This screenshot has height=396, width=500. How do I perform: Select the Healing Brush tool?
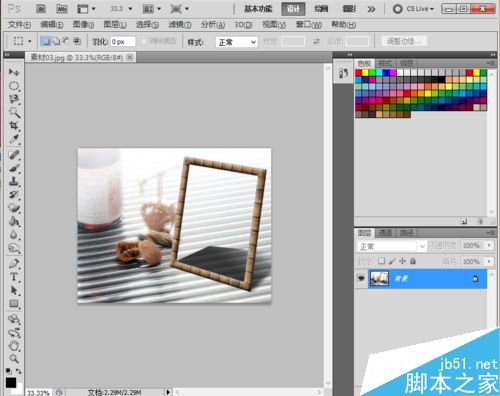14,155
